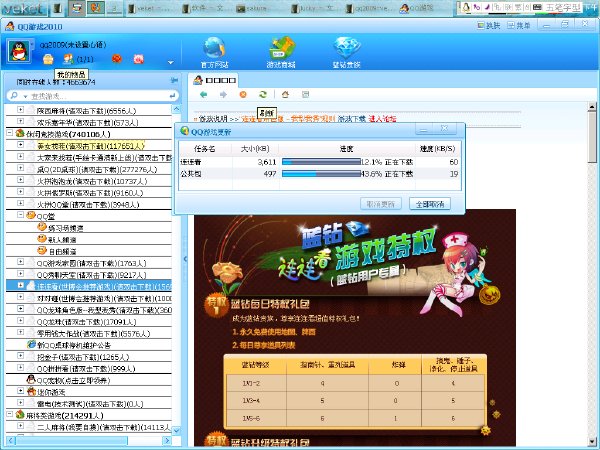Switch to the veket taskbar window
The height and width of the screenshot is (450, 600).
pos(150,8)
